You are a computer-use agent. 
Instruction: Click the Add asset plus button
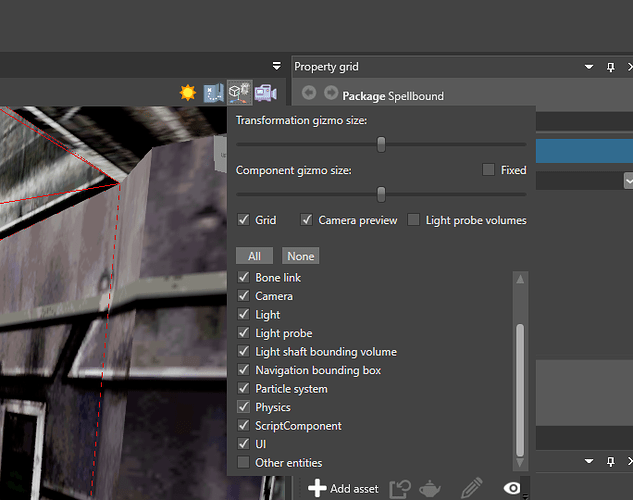click(x=343, y=488)
